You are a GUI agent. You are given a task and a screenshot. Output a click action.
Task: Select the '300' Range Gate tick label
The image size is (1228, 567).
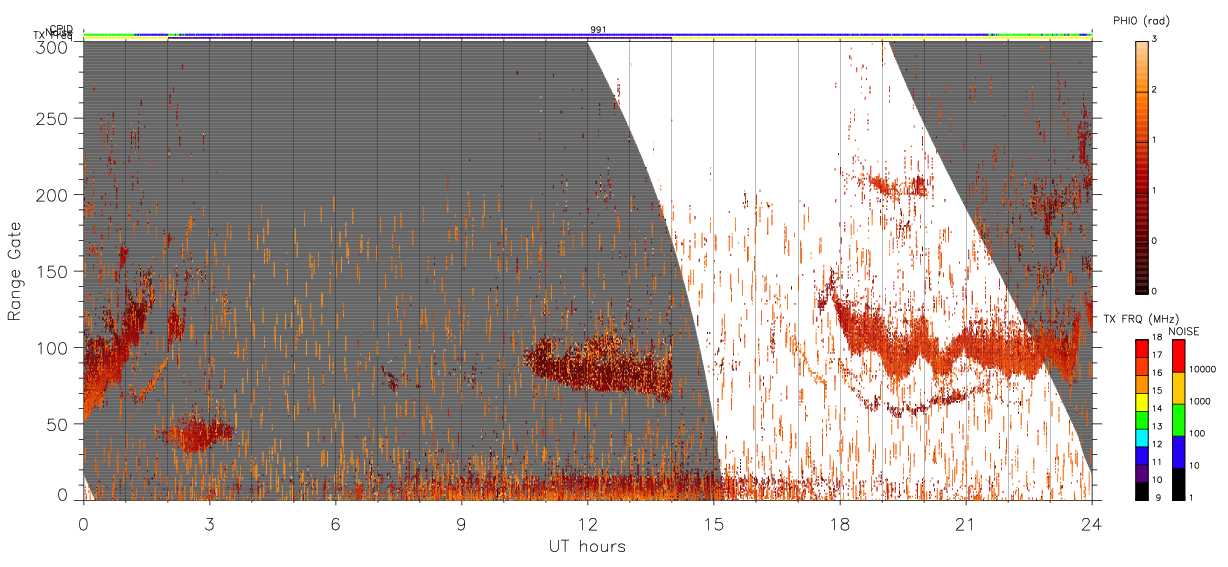tap(53, 46)
